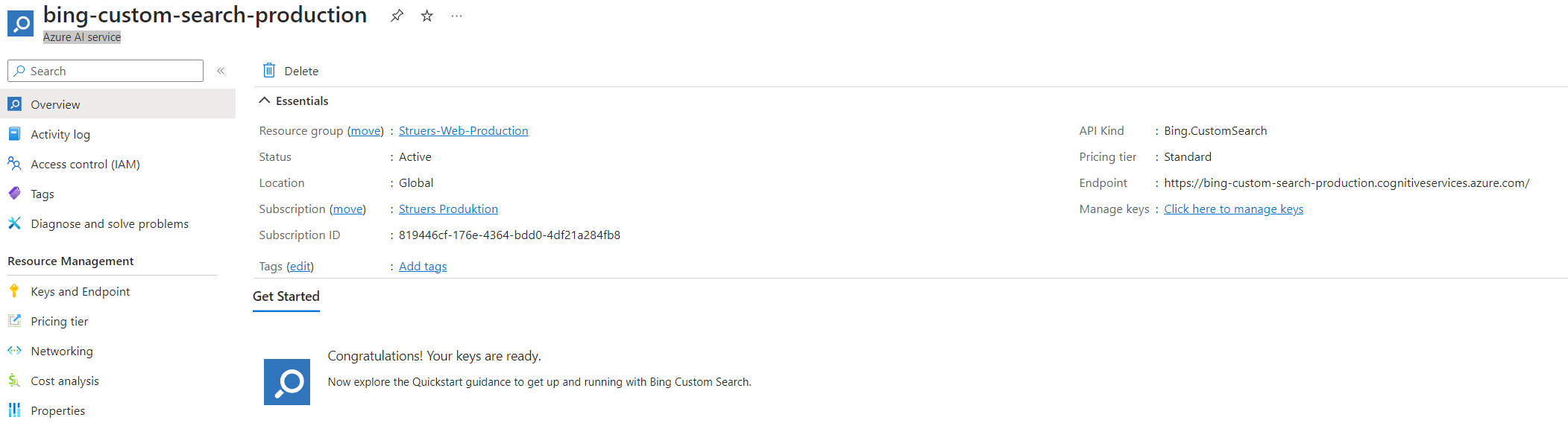
Task: Collapse the Essentials section
Action: [264, 101]
